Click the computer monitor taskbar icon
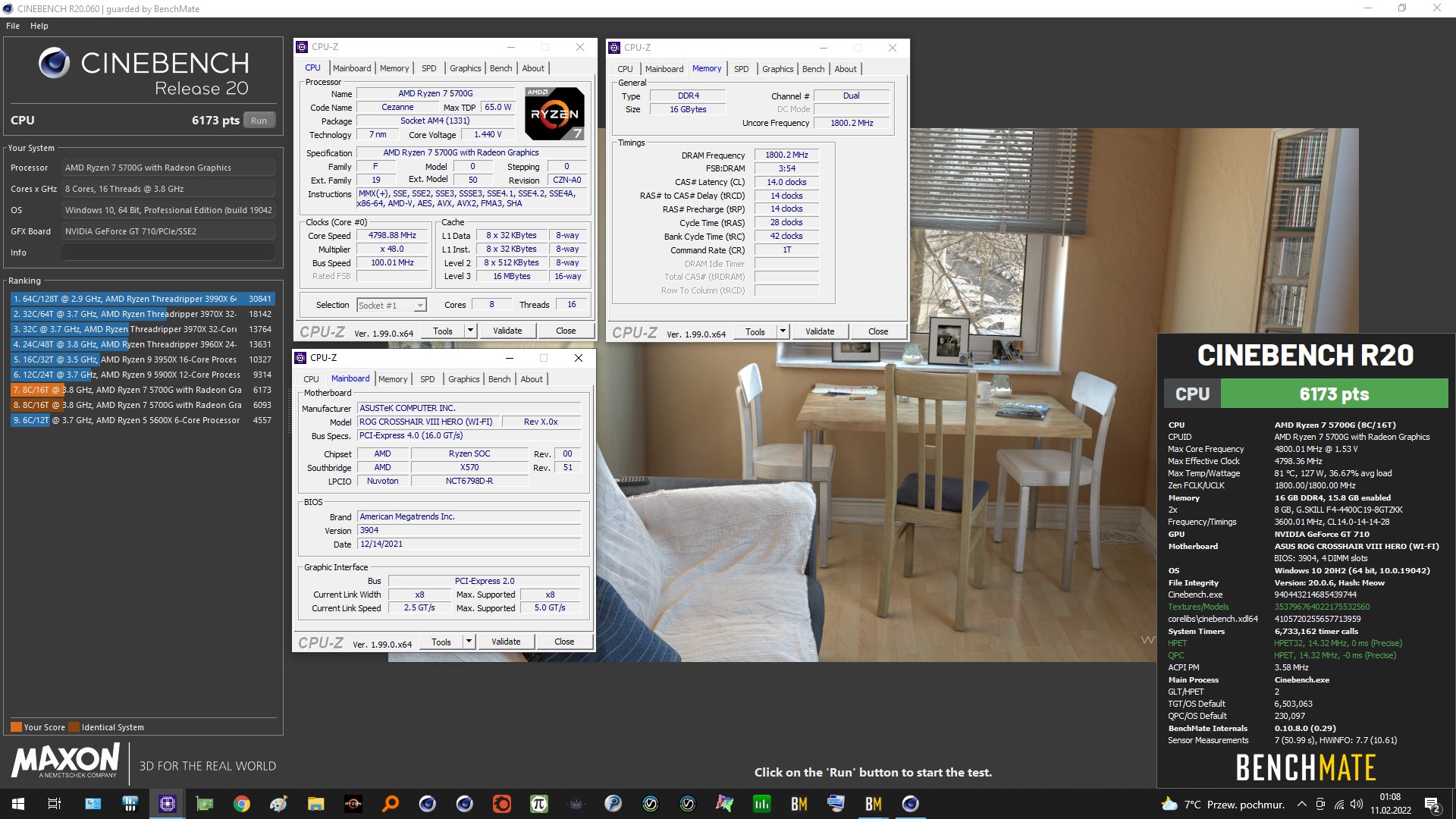1456x819 pixels. pyautogui.click(x=836, y=804)
